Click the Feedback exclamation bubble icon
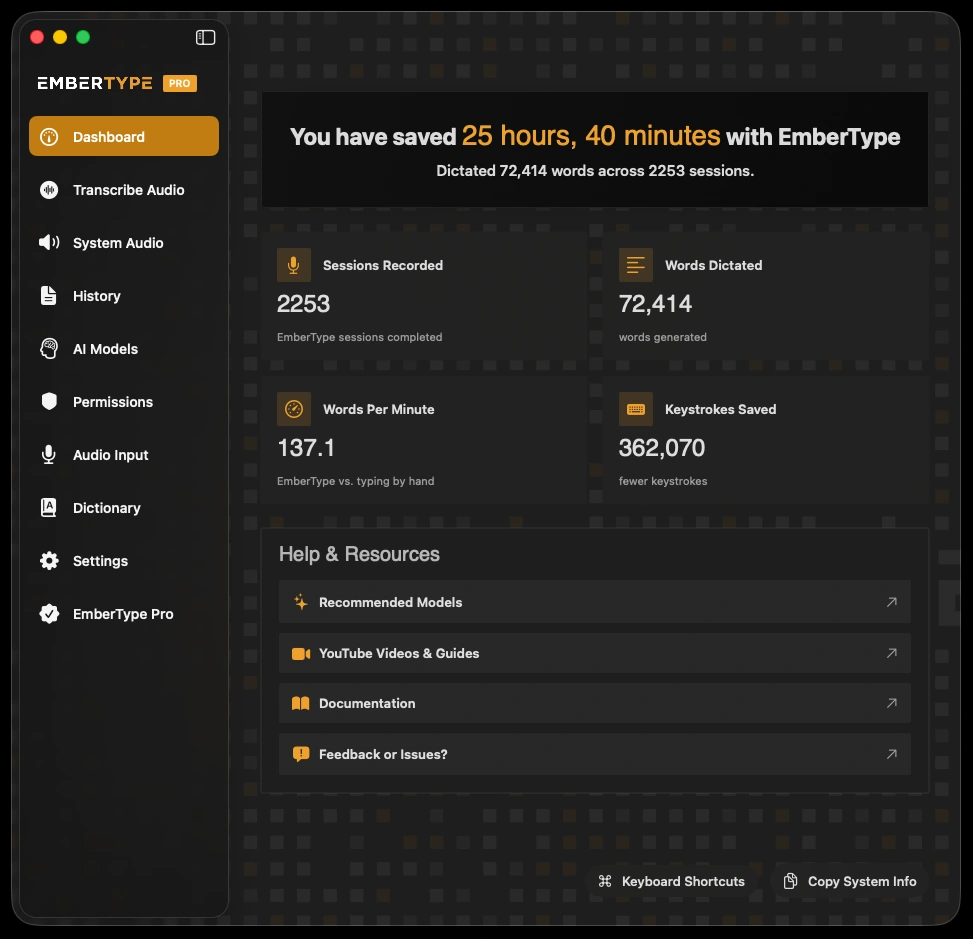This screenshot has width=973, height=939. [x=300, y=754]
